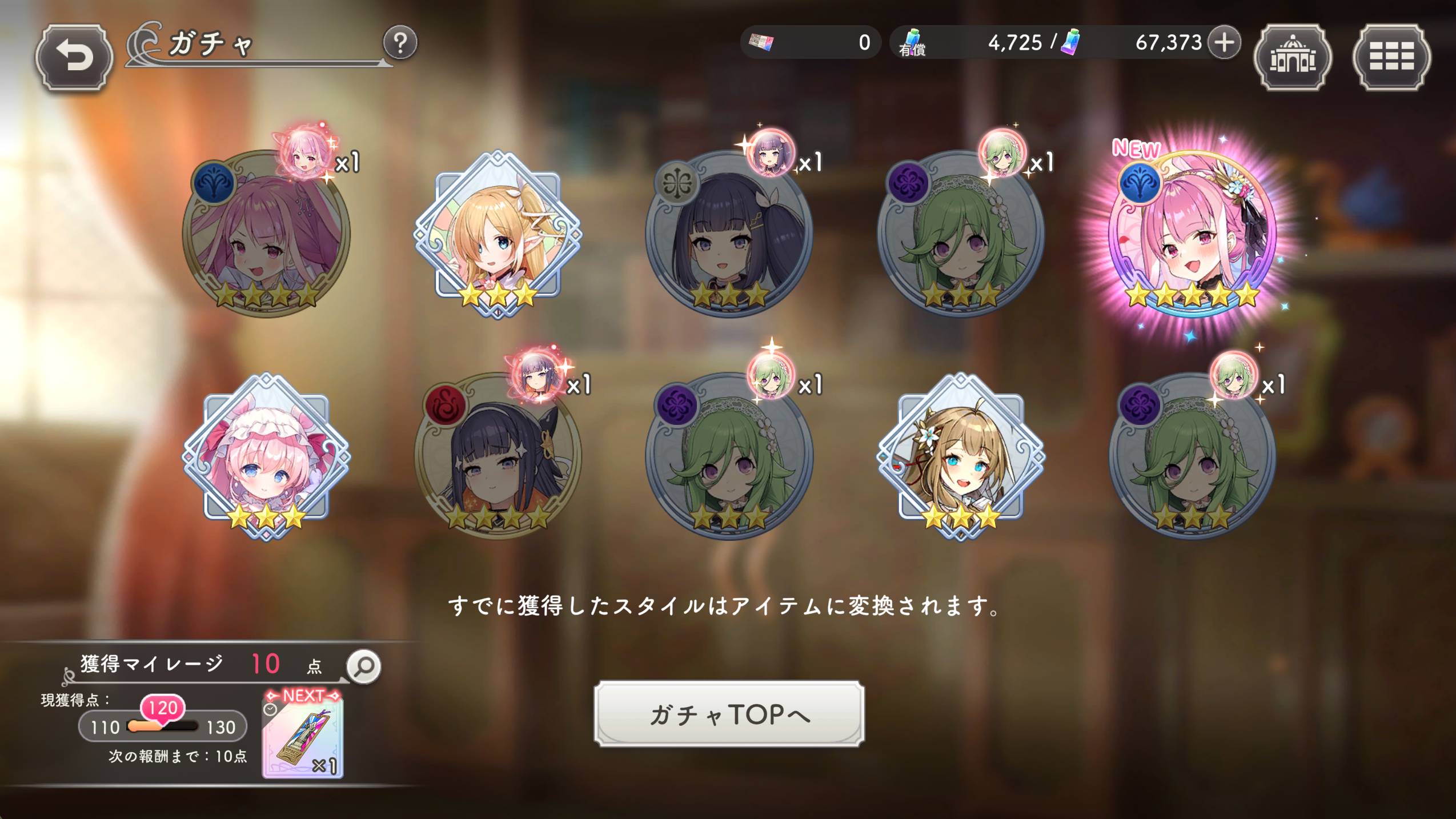View the NEXT reward ticket item
This screenshot has width=1456, height=819.
point(303,735)
